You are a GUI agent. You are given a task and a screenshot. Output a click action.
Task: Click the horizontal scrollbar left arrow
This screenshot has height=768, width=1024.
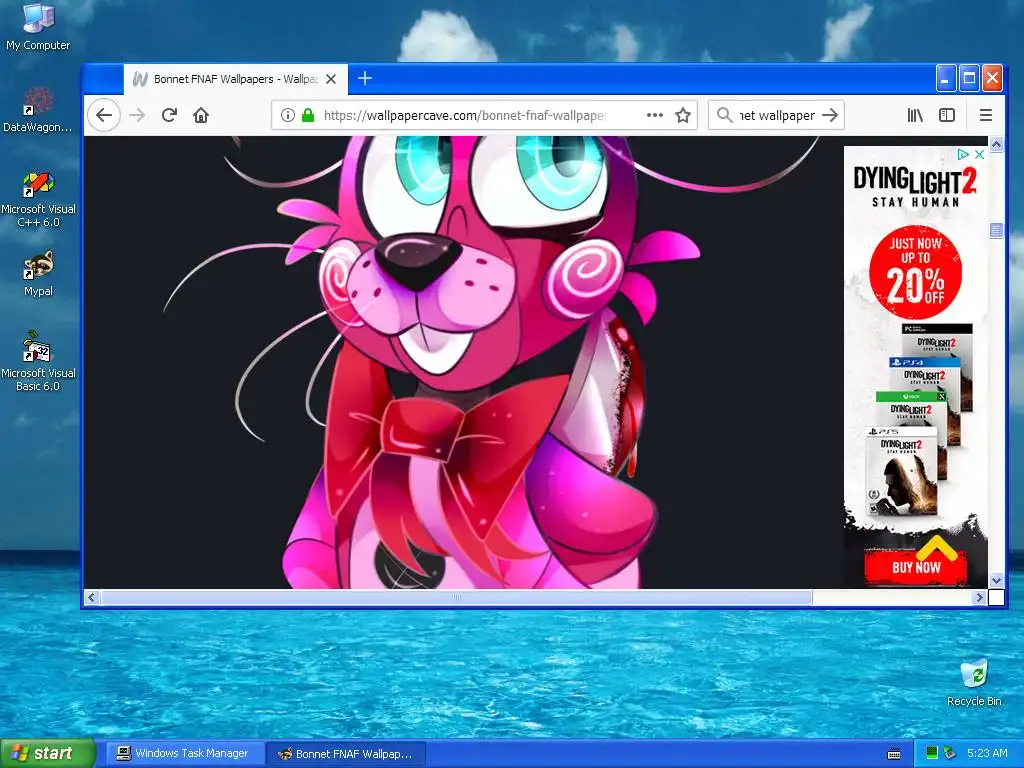point(91,597)
